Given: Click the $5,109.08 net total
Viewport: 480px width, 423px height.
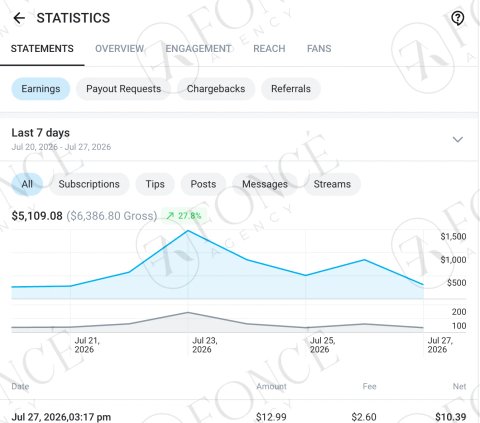Looking at the screenshot, I should (x=37, y=216).
